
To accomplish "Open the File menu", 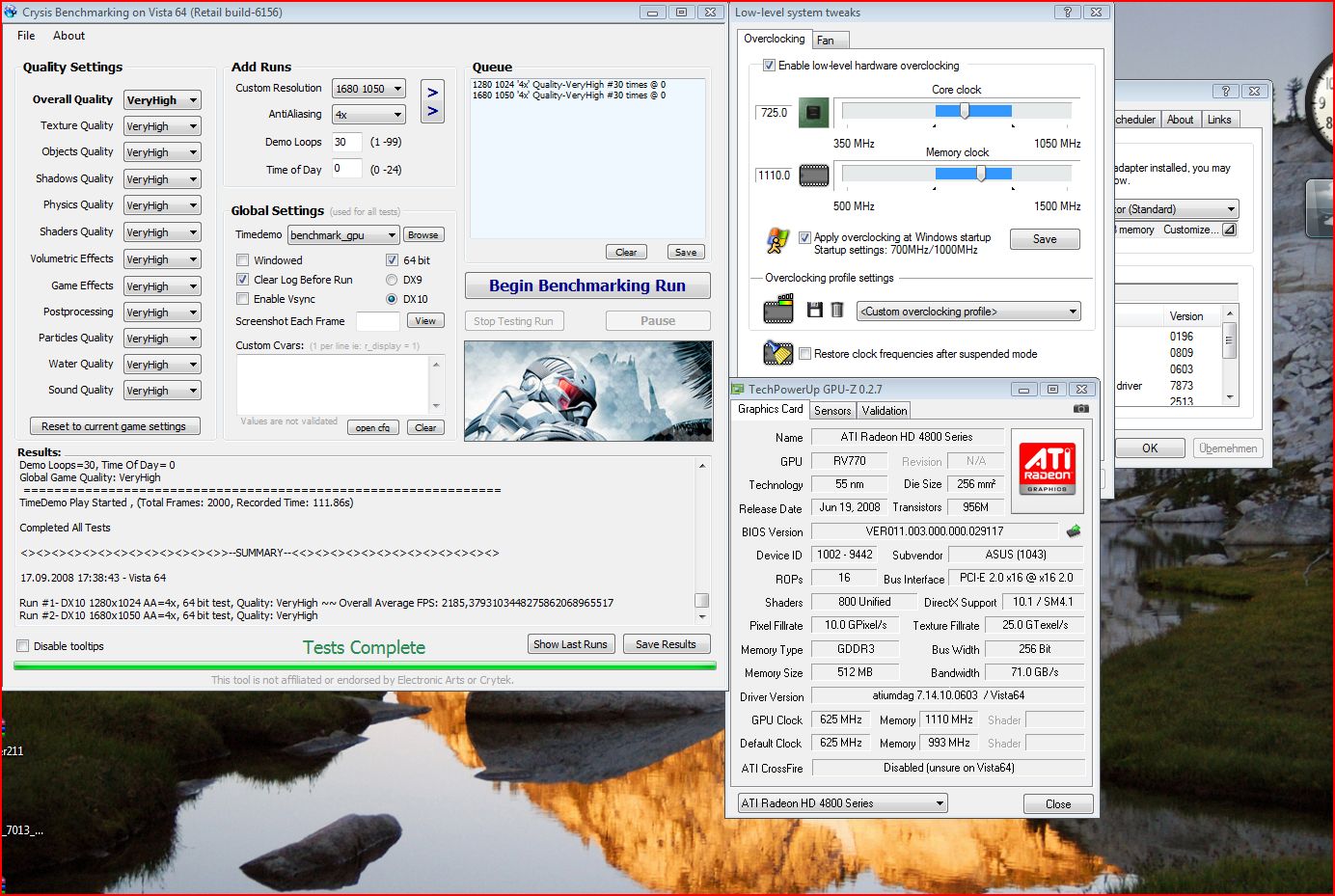I will pyautogui.click(x=26, y=36).
